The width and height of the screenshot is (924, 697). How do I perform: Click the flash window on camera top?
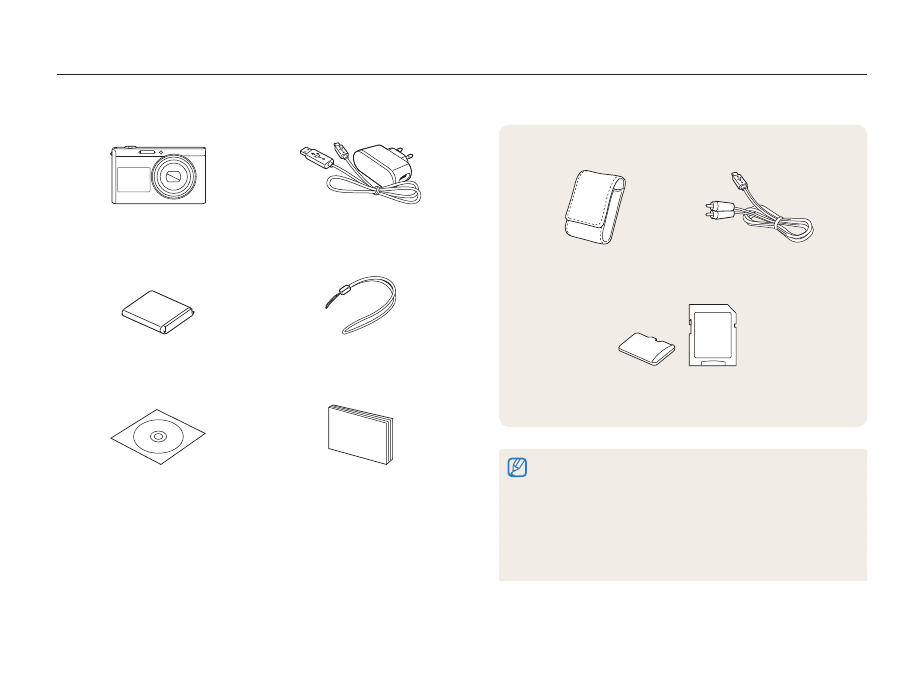(x=147, y=152)
